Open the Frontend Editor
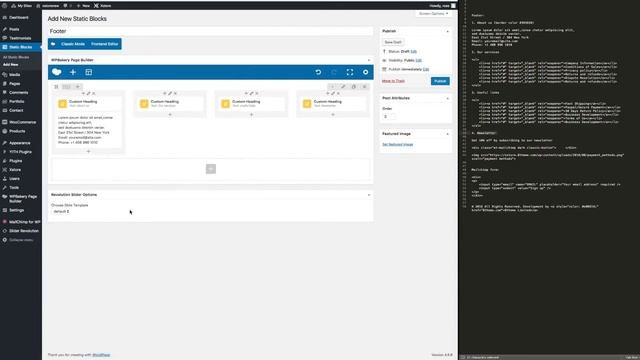The height and width of the screenshot is (360, 640). point(104,44)
